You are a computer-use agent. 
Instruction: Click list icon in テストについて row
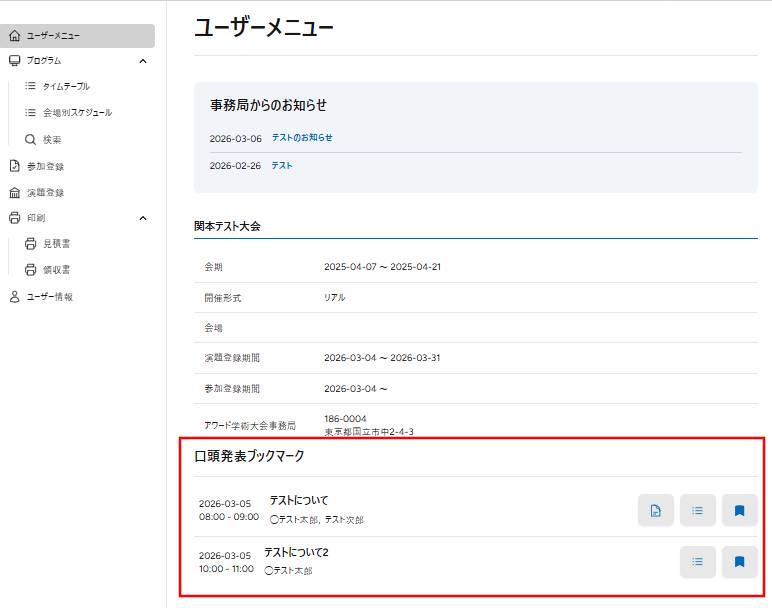[698, 511]
